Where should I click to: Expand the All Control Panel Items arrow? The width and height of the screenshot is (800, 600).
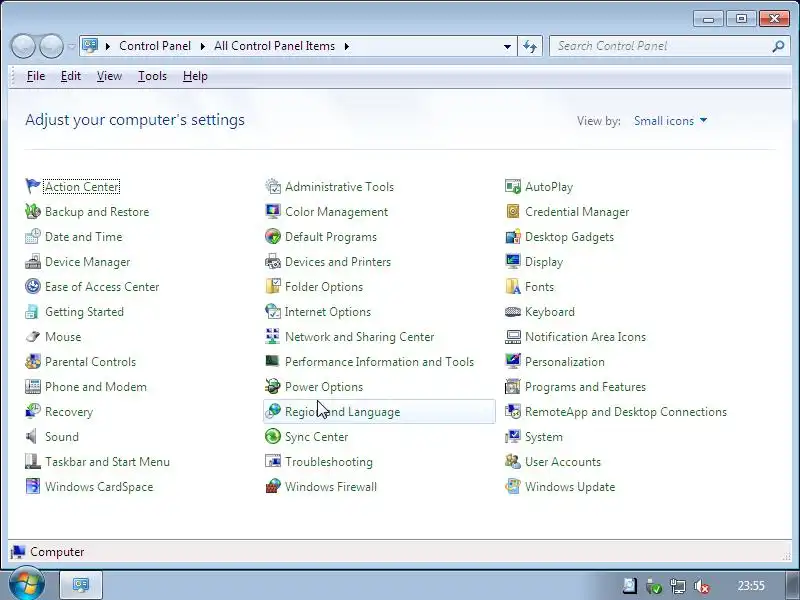point(347,46)
